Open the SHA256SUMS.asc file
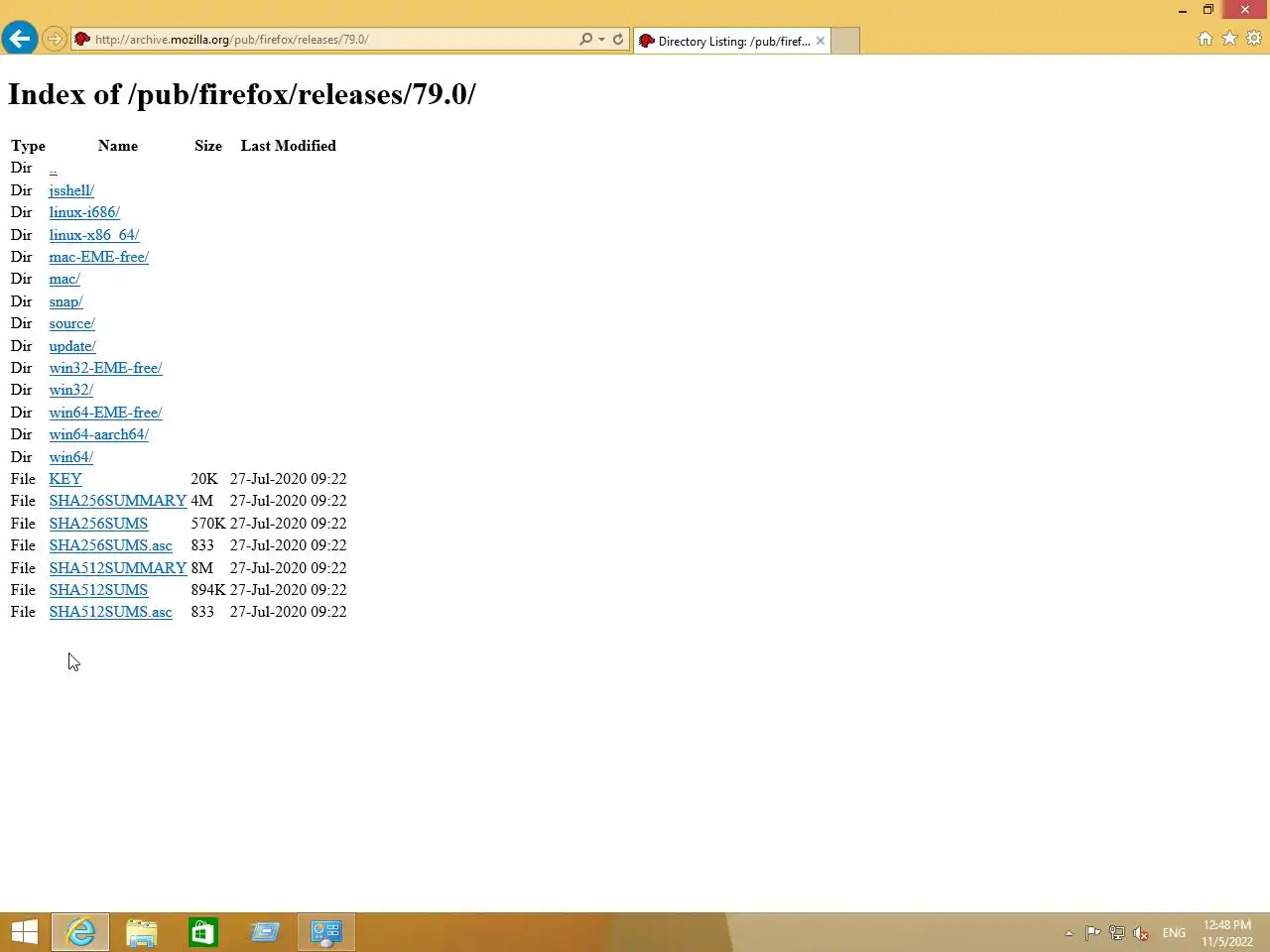This screenshot has width=1270, height=952. (111, 545)
